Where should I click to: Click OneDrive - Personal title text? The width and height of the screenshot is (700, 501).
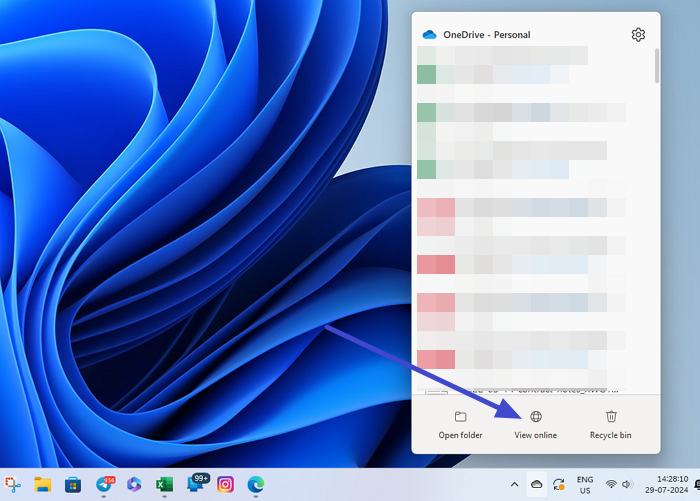click(x=487, y=35)
